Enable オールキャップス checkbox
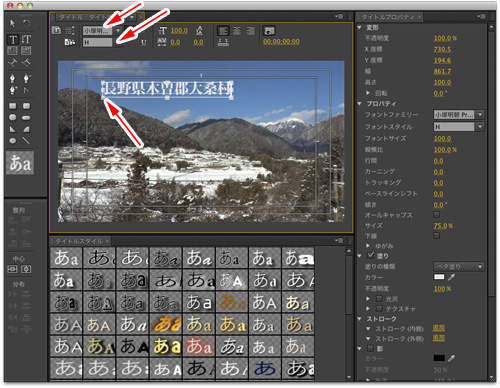This screenshot has height=388, width=500. pyautogui.click(x=436, y=214)
